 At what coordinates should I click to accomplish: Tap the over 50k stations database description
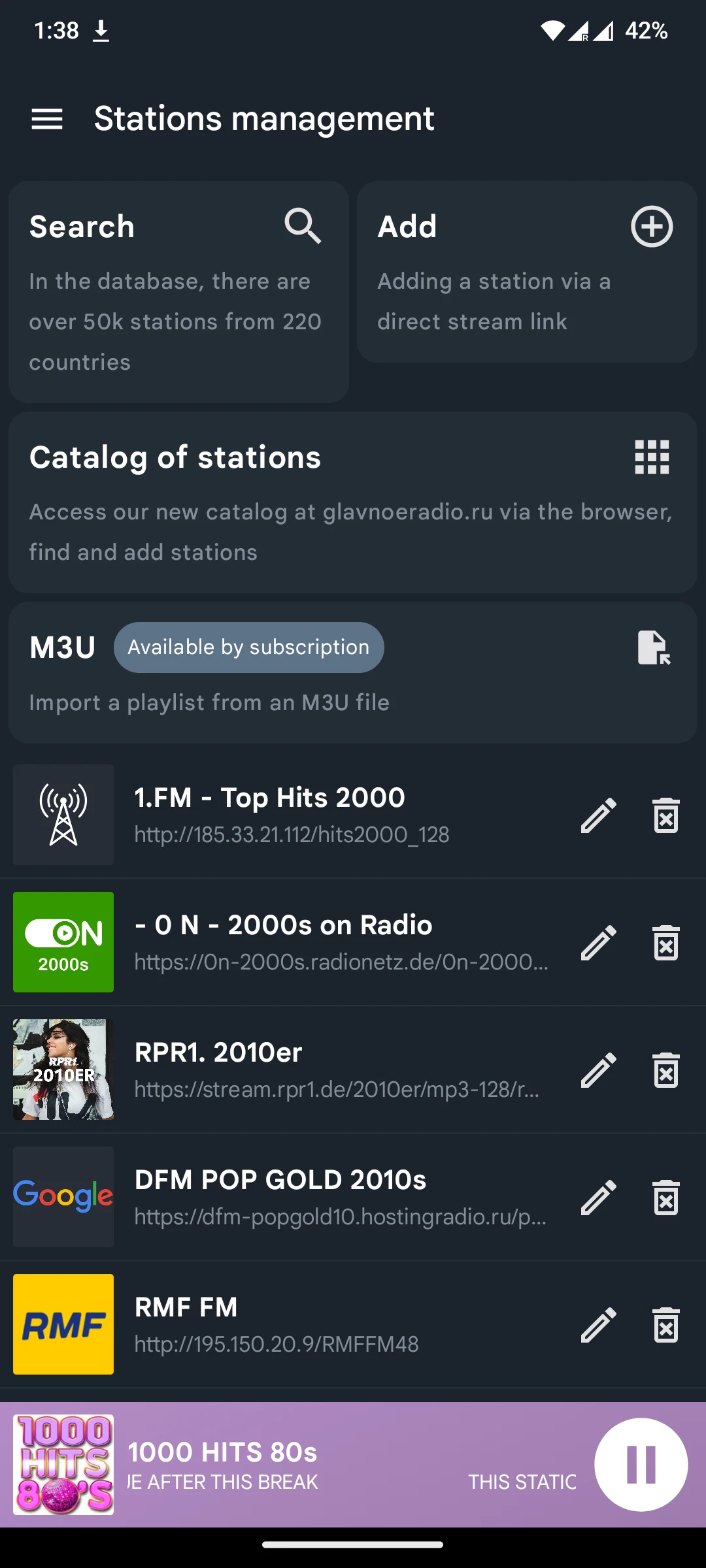click(175, 321)
